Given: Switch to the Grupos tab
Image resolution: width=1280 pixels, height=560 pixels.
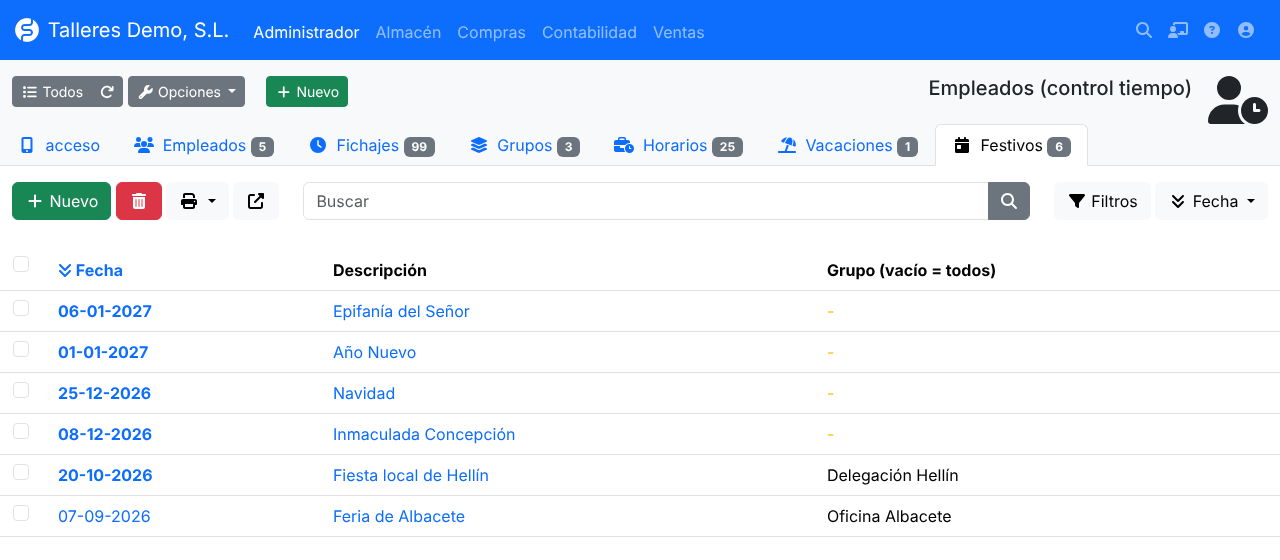Looking at the screenshot, I should pyautogui.click(x=525, y=145).
